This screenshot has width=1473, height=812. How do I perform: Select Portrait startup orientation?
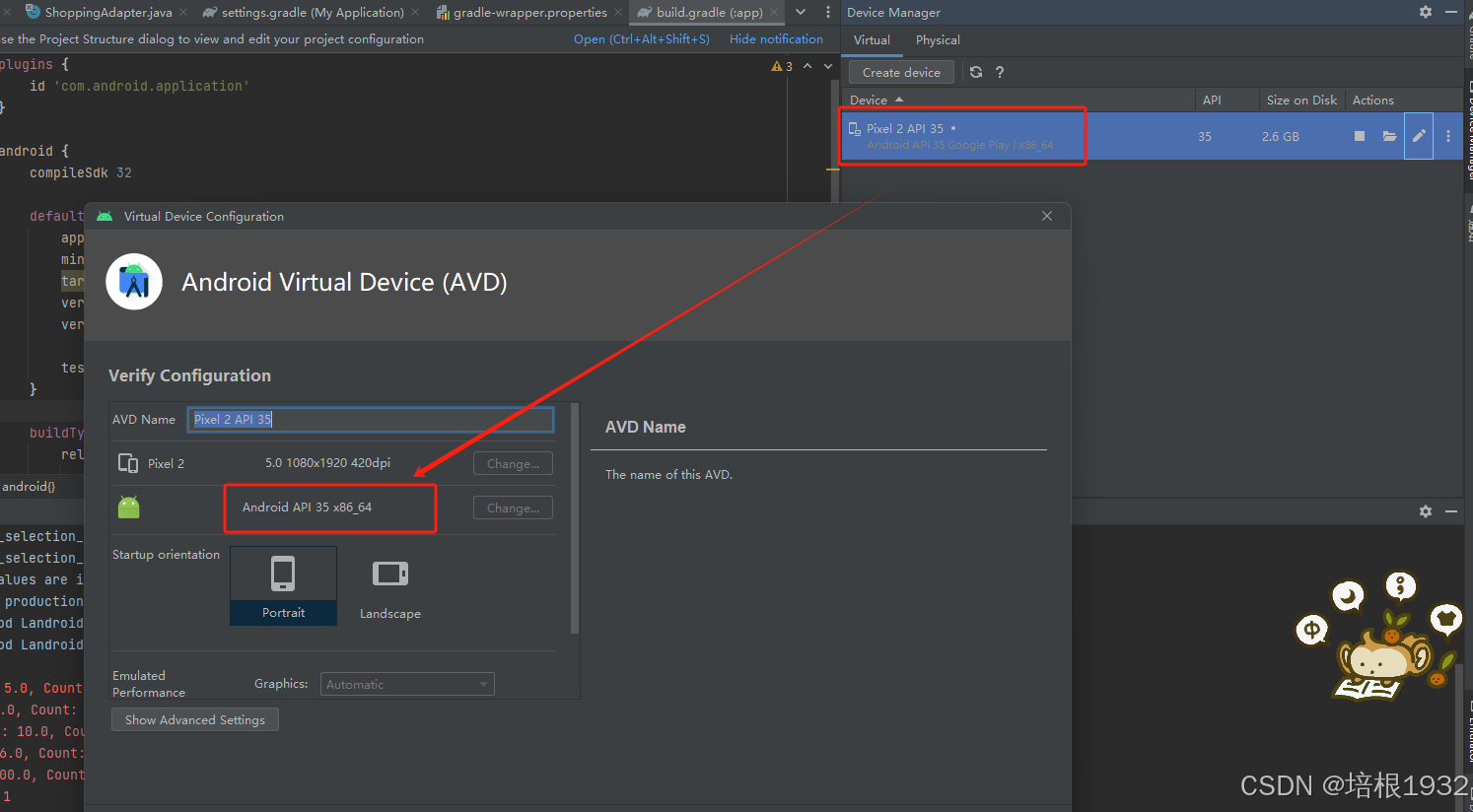click(x=283, y=586)
